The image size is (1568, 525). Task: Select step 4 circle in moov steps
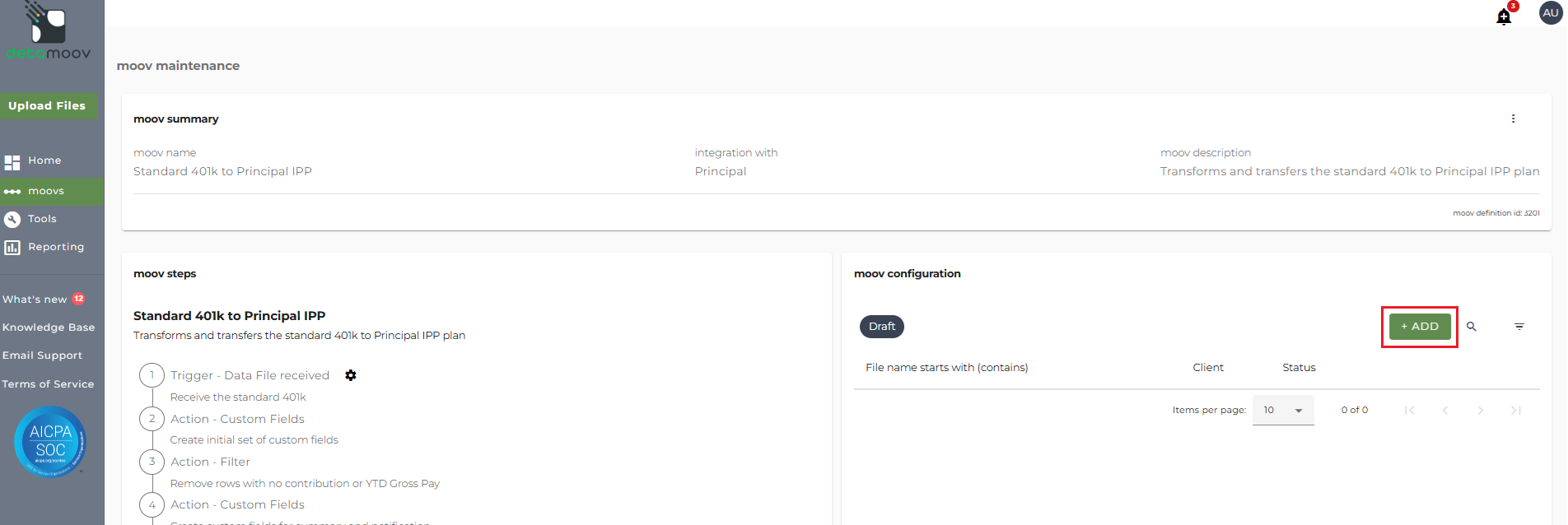click(x=152, y=505)
